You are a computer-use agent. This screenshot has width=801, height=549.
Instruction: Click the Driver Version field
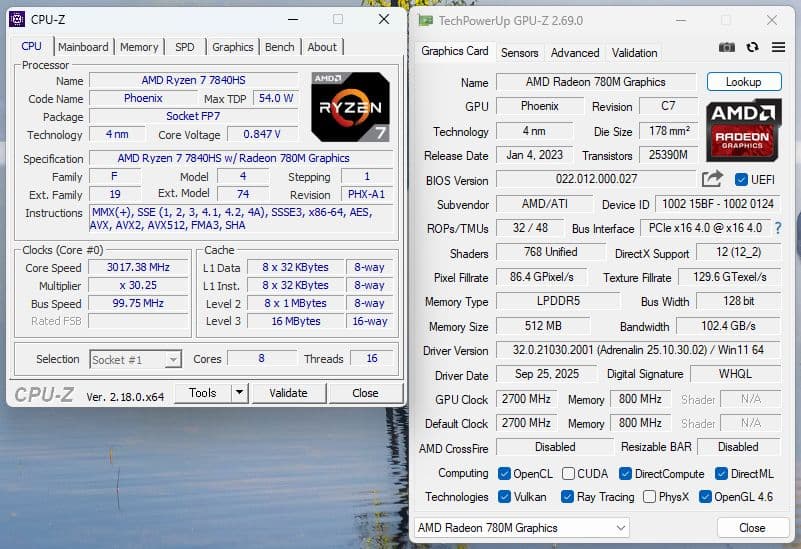tap(638, 350)
